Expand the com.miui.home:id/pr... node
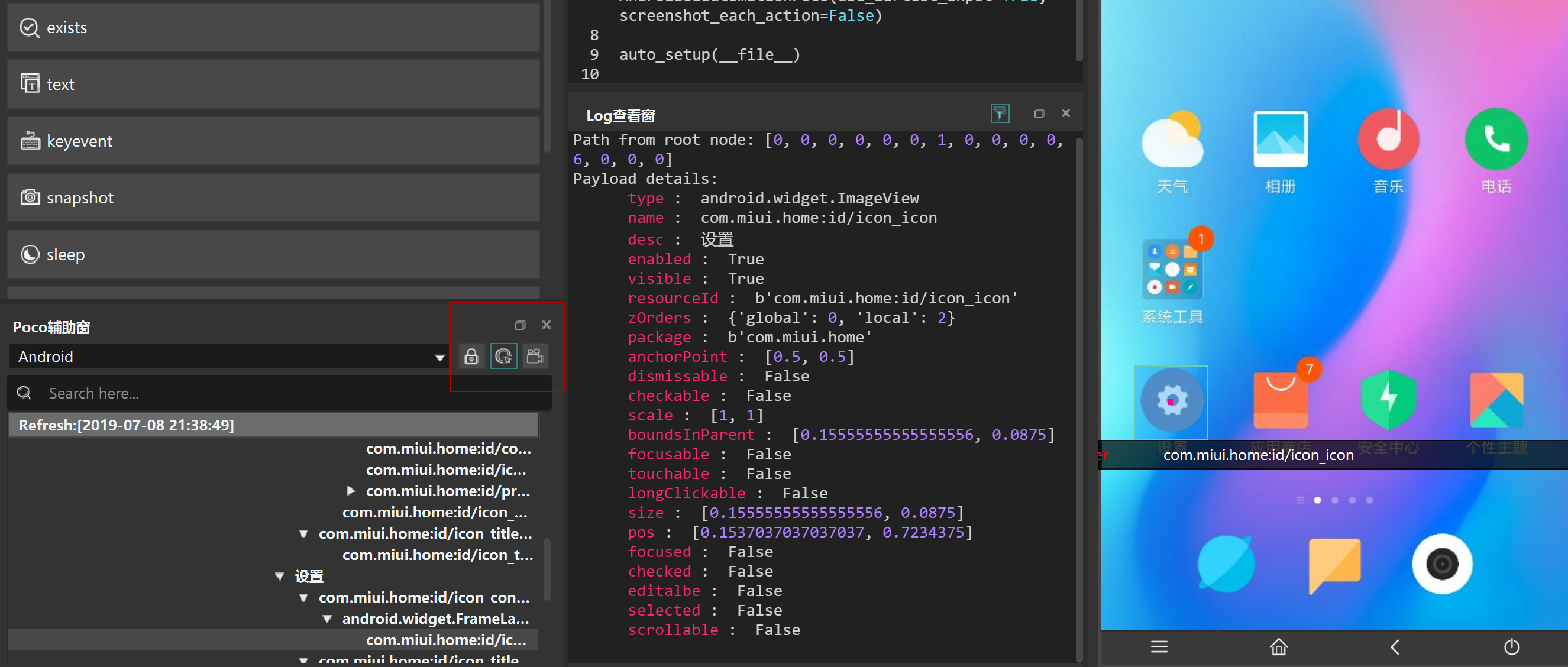1568x667 pixels. click(351, 491)
